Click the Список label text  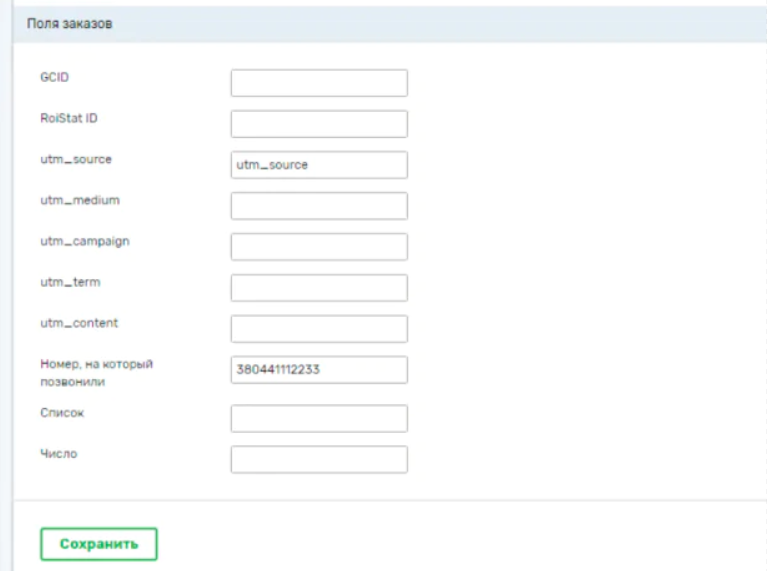click(62, 412)
